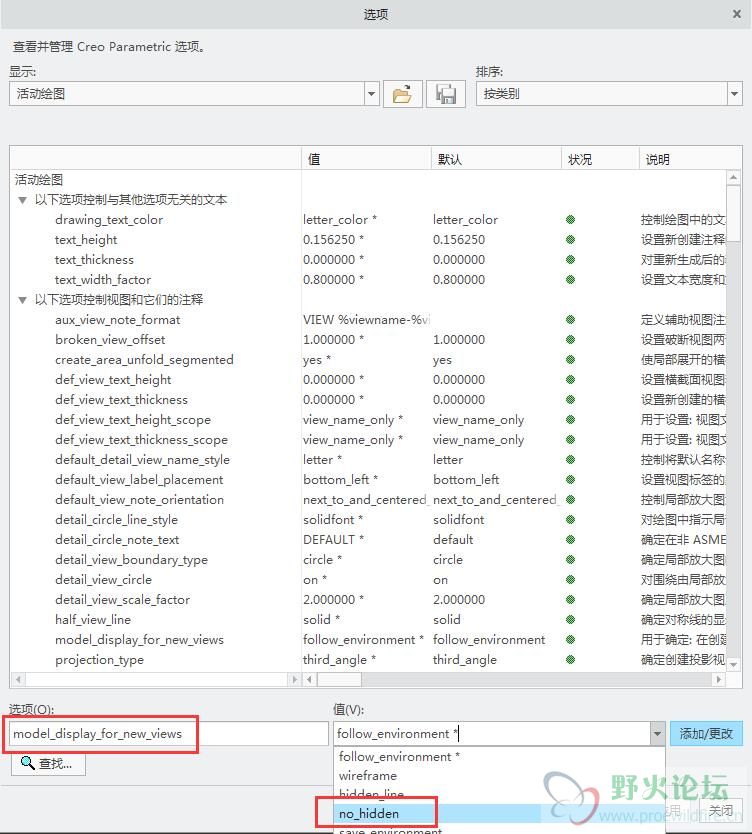Click the name-pane horizontal scrollbar left arrow
This screenshot has height=834, width=752.
click(18, 679)
